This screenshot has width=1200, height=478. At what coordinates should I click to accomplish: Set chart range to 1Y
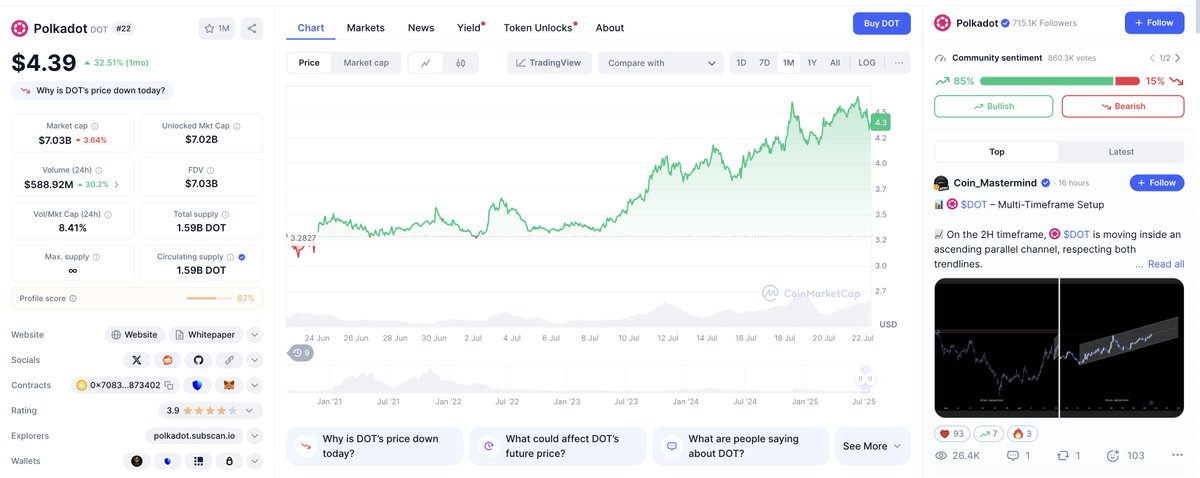pyautogui.click(x=812, y=62)
